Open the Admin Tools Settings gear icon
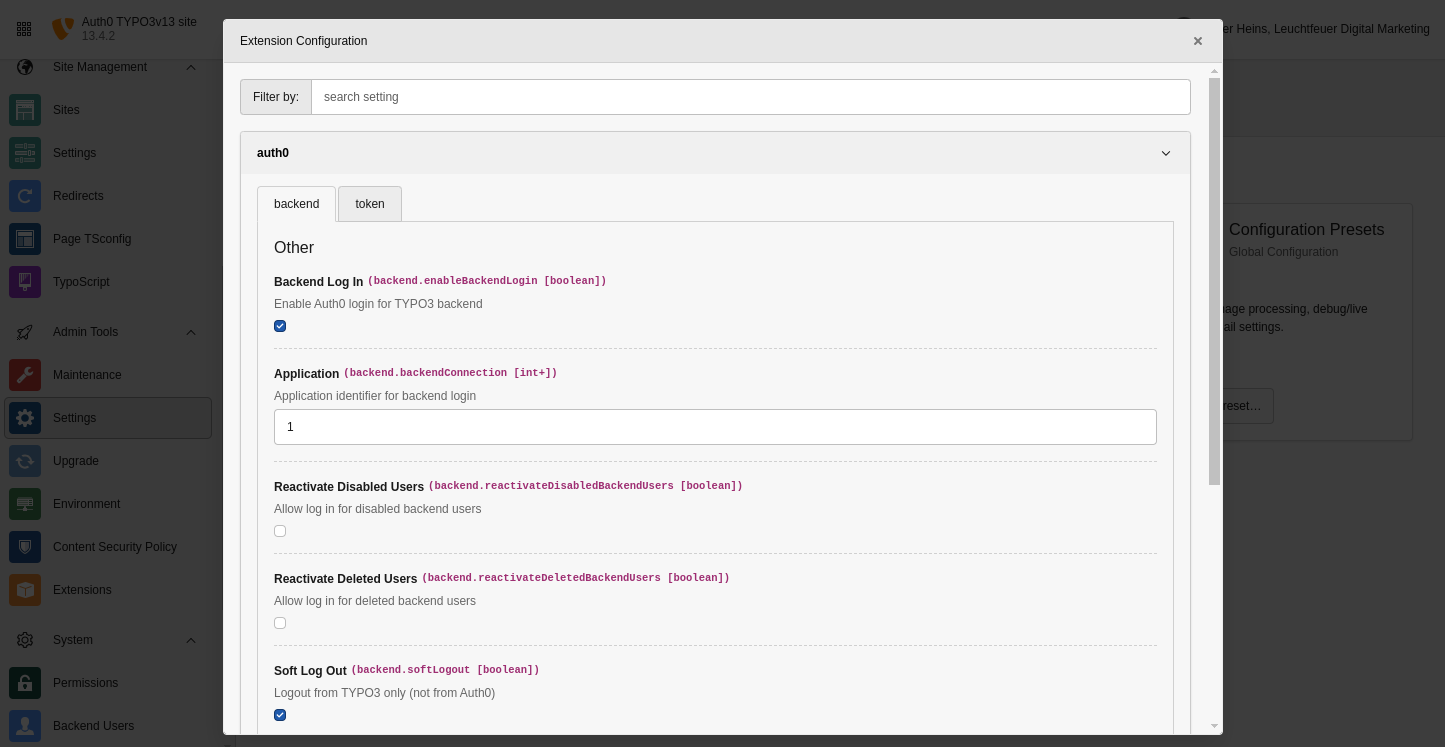 point(25,418)
